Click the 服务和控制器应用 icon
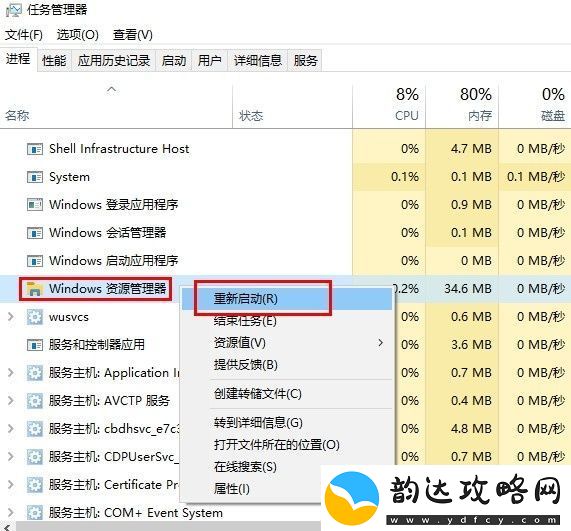The width and height of the screenshot is (571, 531). (x=35, y=345)
